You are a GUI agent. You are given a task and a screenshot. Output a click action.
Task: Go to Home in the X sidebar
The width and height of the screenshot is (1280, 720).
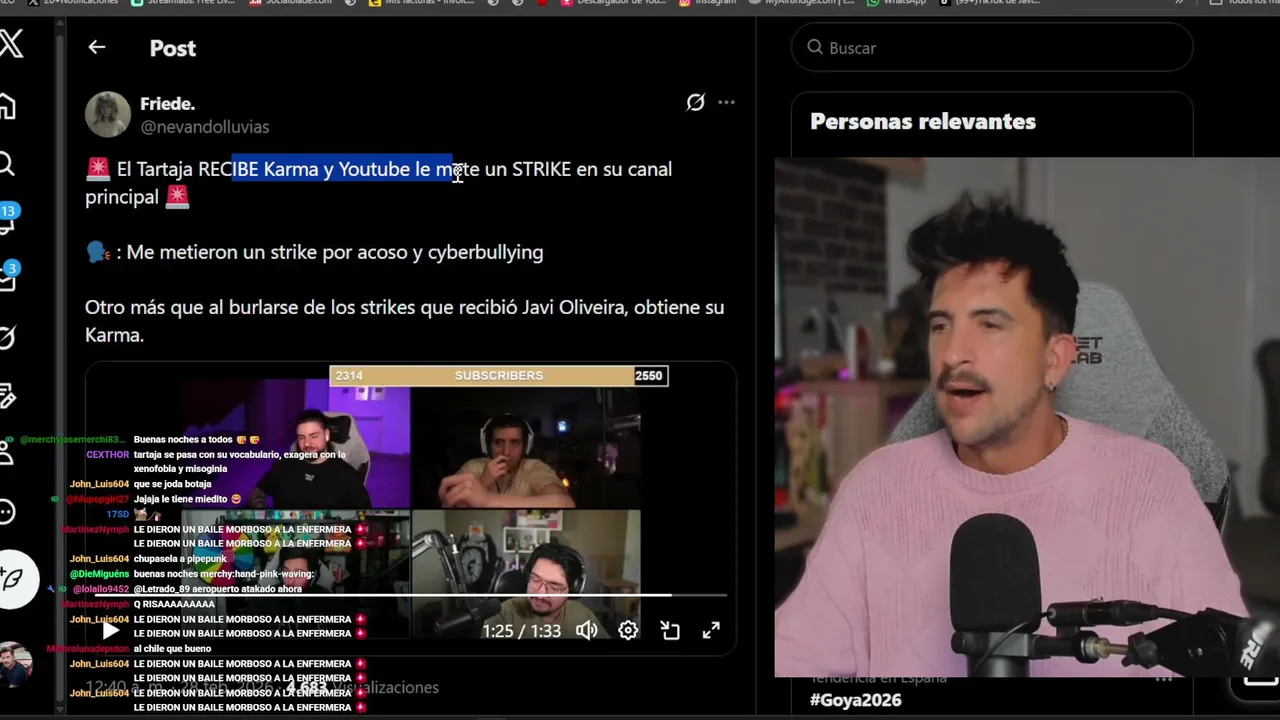coord(7,106)
